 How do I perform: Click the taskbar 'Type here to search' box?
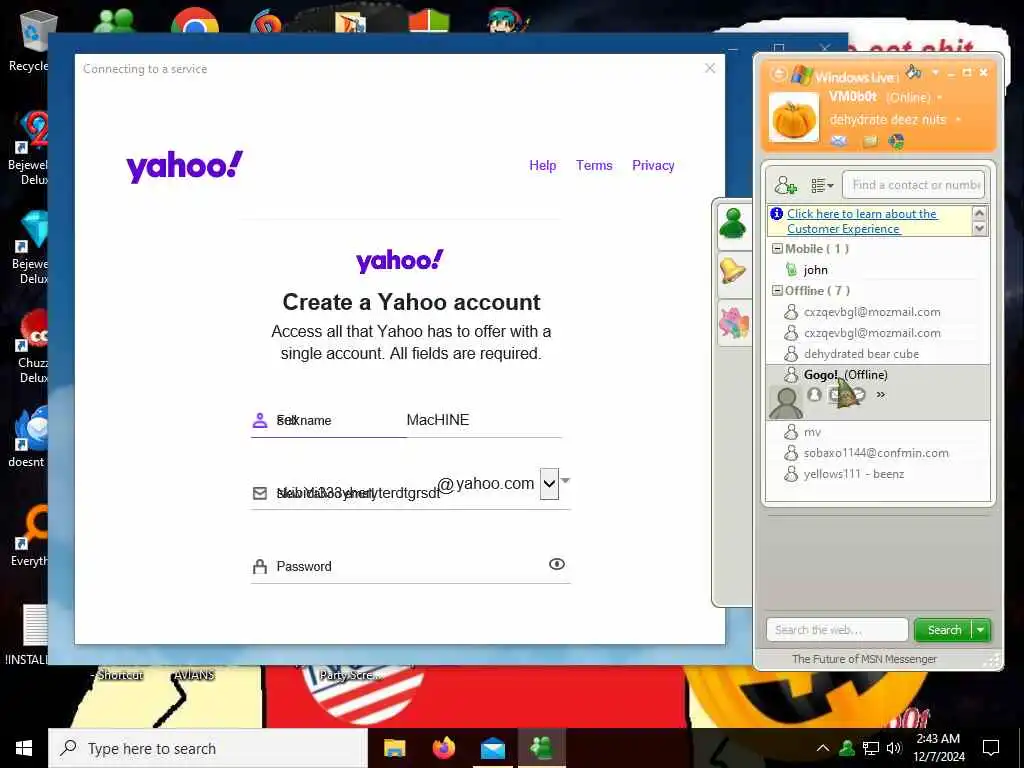pyautogui.click(x=208, y=748)
